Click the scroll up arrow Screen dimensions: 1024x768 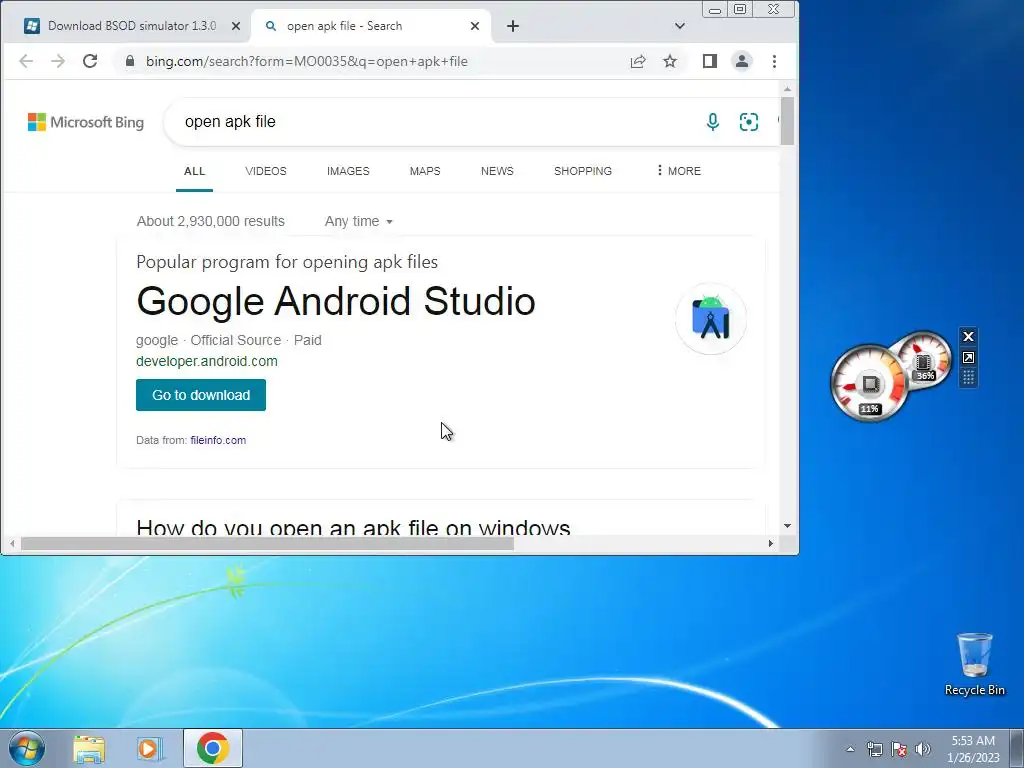click(x=787, y=89)
